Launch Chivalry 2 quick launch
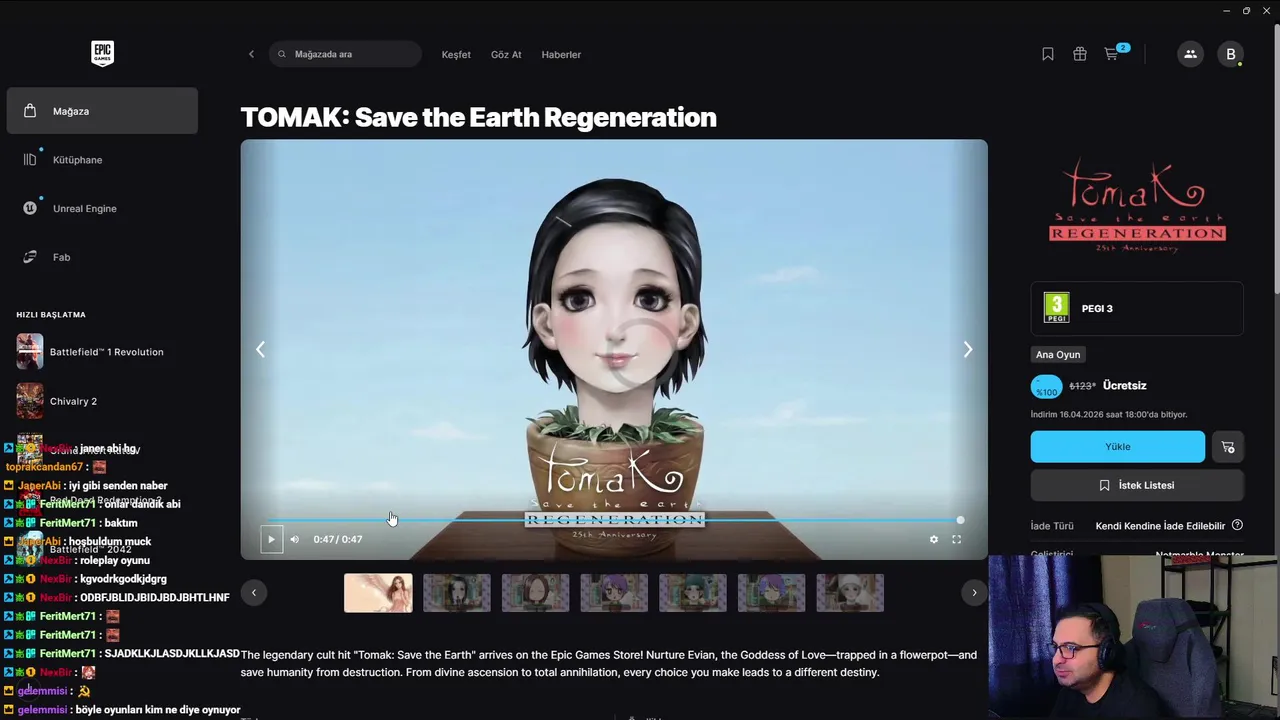This screenshot has width=1280, height=720. [x=102, y=401]
